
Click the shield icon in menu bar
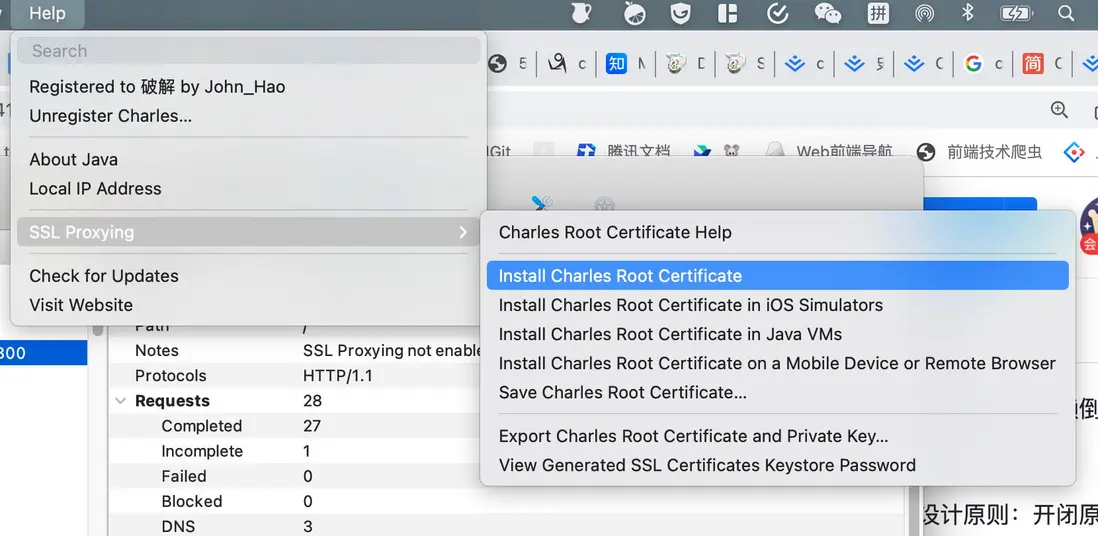pos(680,13)
